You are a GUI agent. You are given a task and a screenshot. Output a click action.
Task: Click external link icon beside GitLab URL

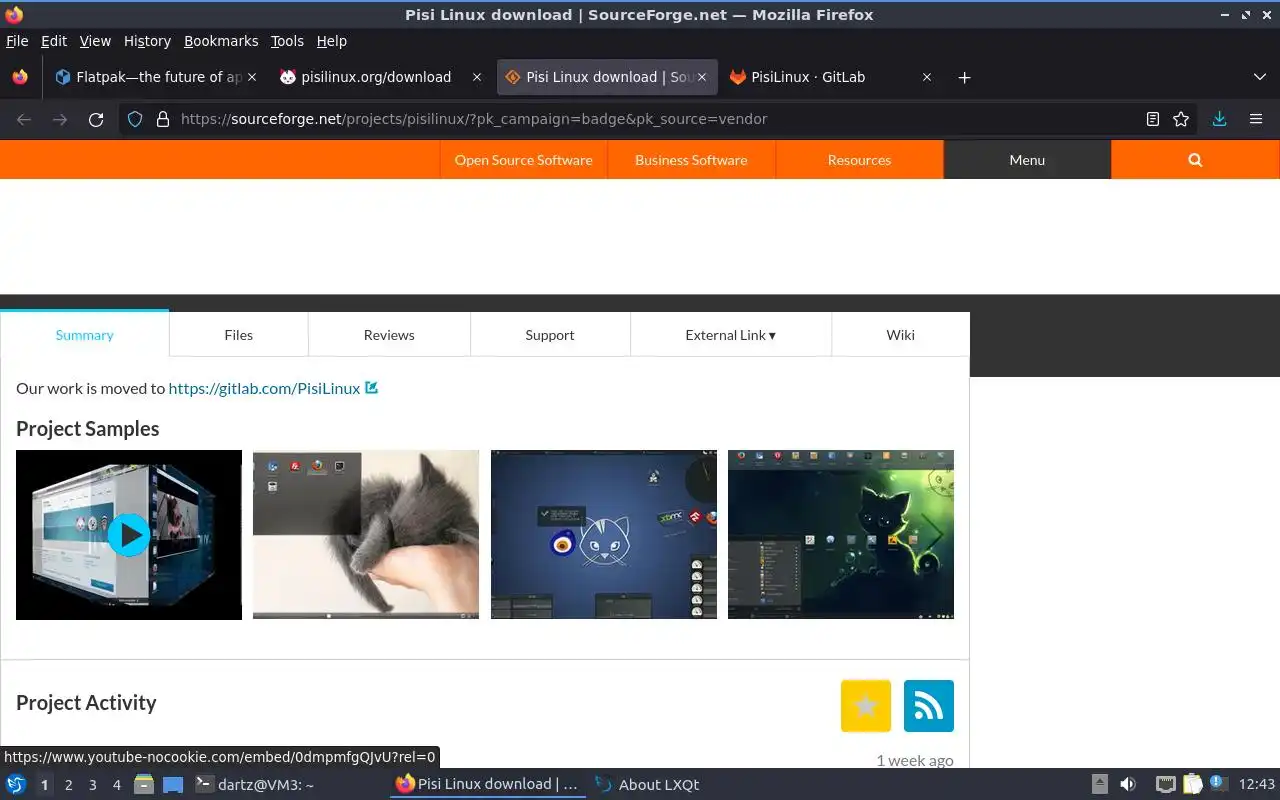(372, 387)
